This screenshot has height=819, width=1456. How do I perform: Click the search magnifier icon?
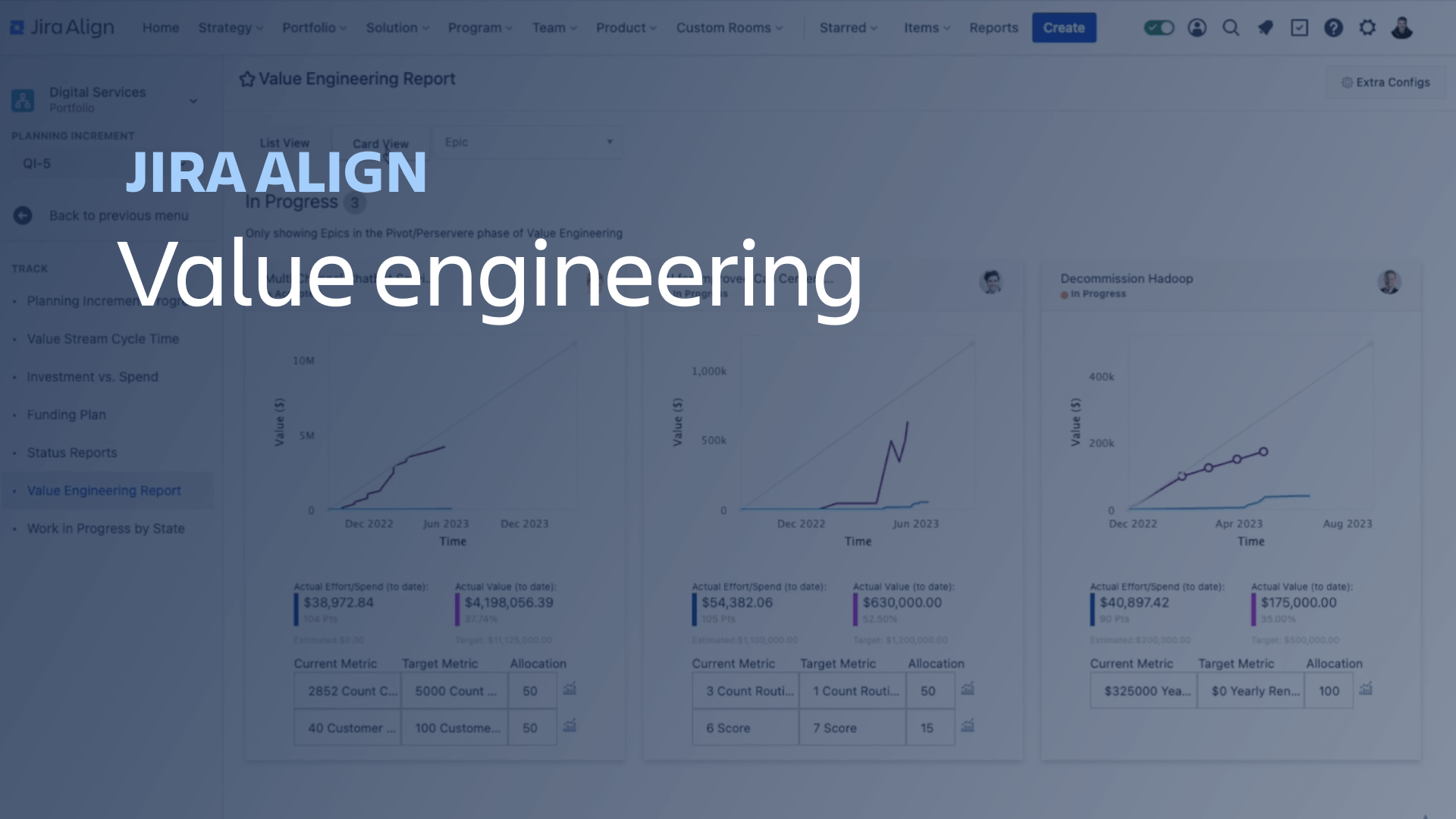1231,27
